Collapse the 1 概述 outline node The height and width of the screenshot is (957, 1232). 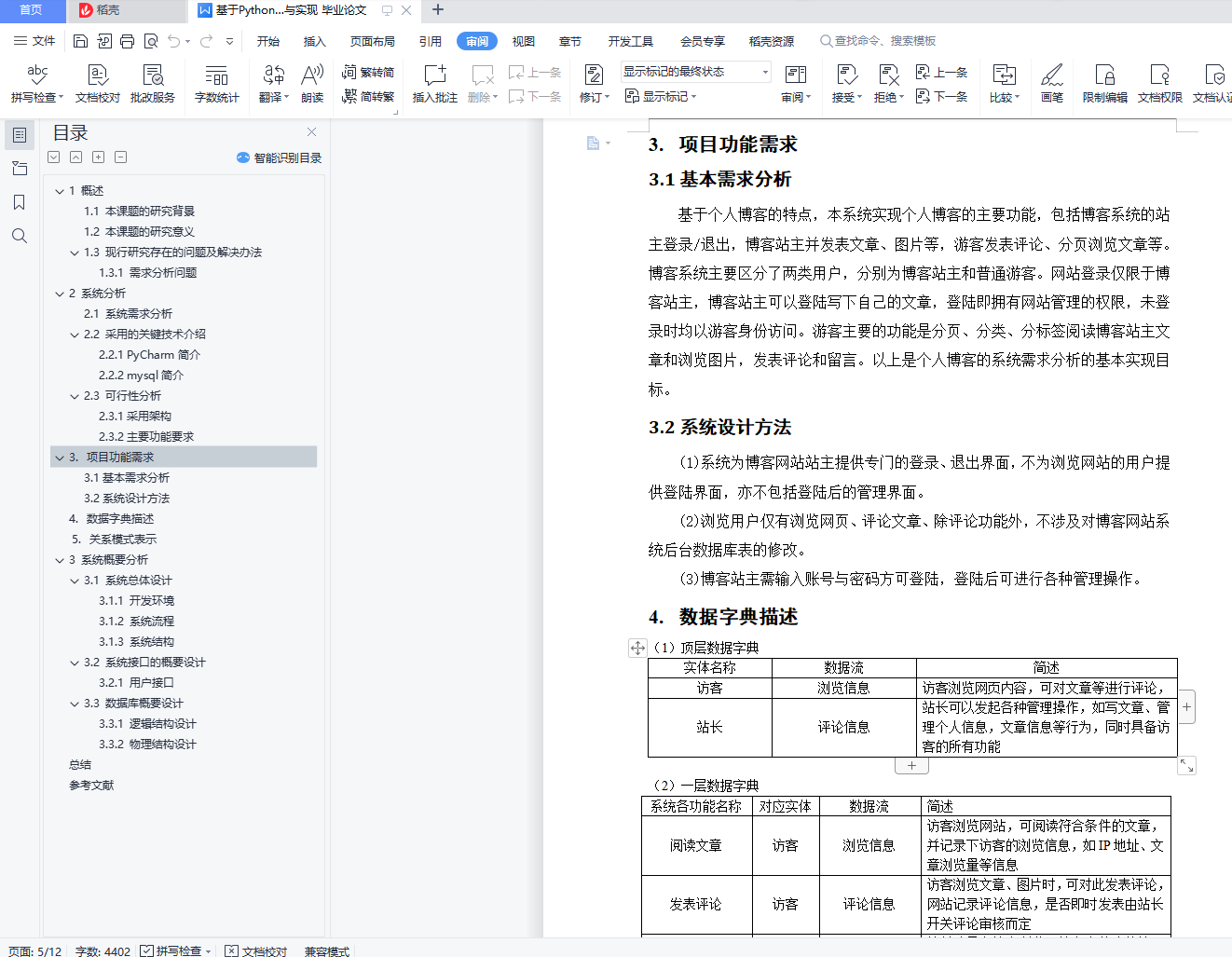tap(60, 191)
